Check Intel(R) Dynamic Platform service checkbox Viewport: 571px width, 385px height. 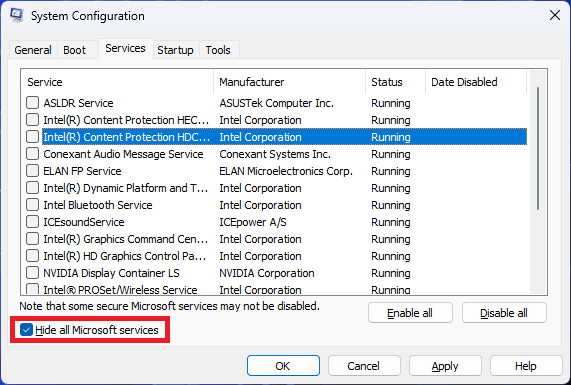[32, 188]
